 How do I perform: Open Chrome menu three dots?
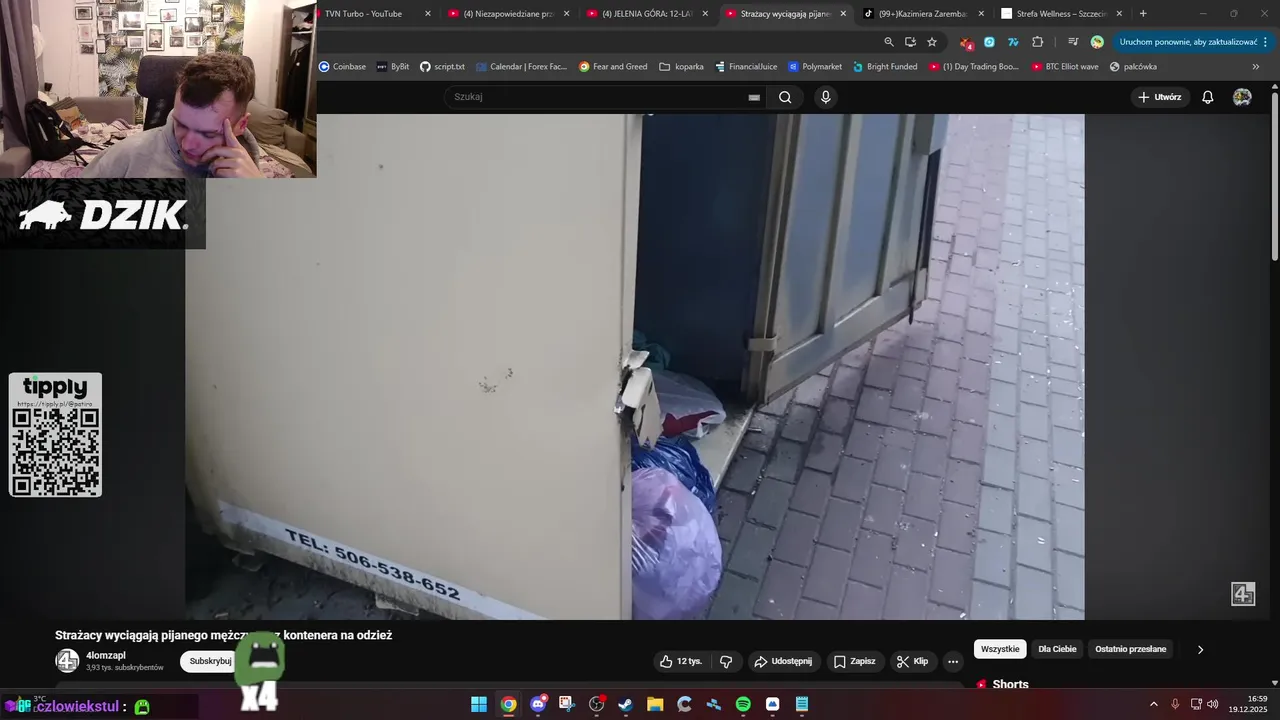point(1265,42)
